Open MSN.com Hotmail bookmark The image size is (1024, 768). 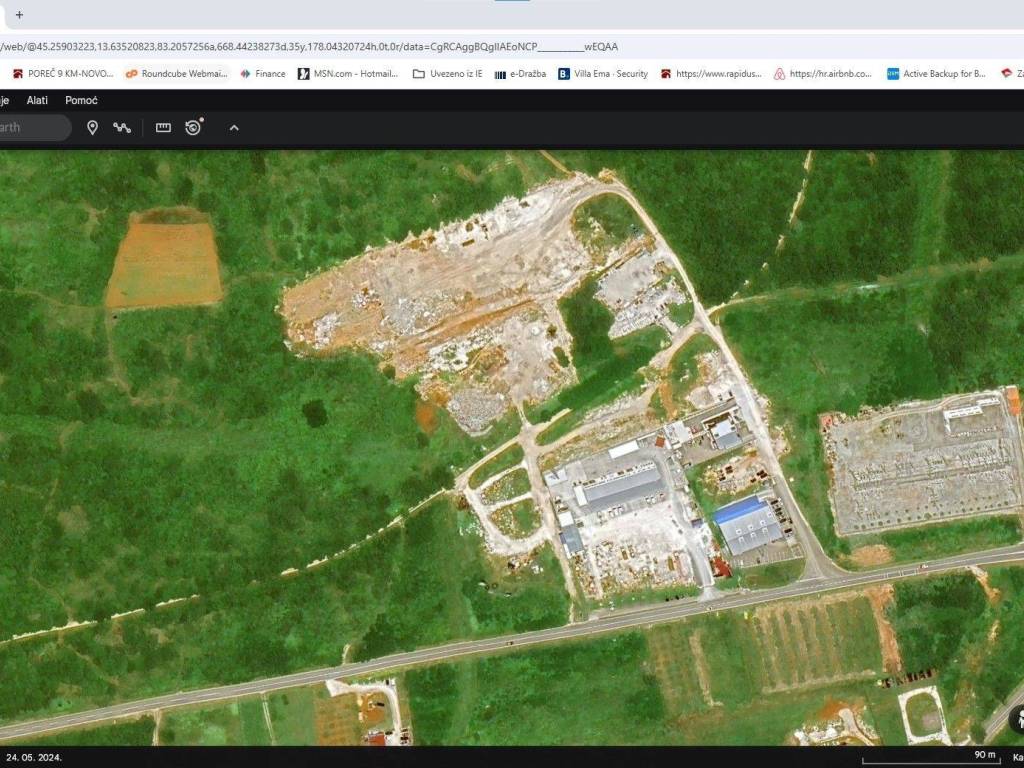(x=348, y=73)
